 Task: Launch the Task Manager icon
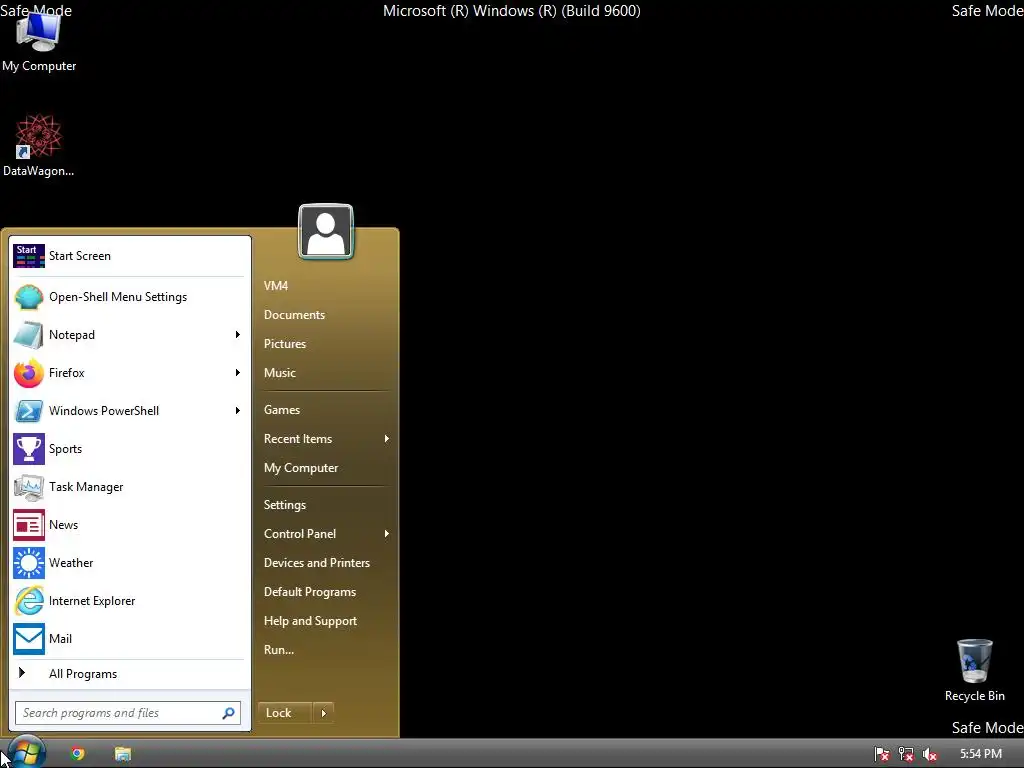29,487
